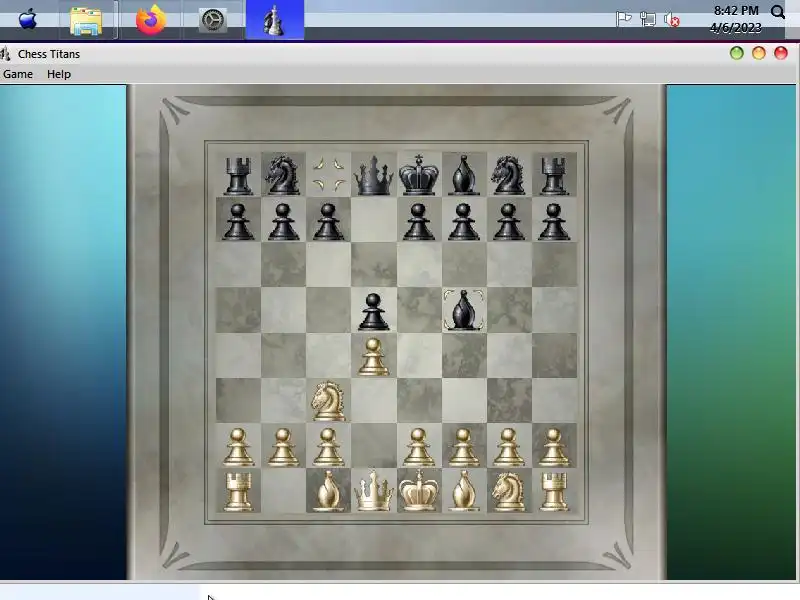
Task: Select the white pawn on f2
Action: 464,447
